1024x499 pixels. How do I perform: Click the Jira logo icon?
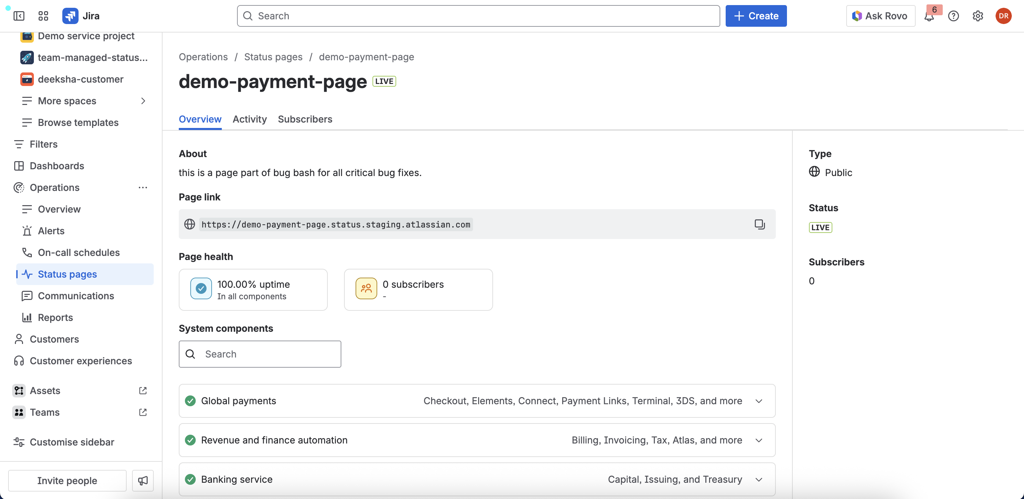[x=70, y=16]
